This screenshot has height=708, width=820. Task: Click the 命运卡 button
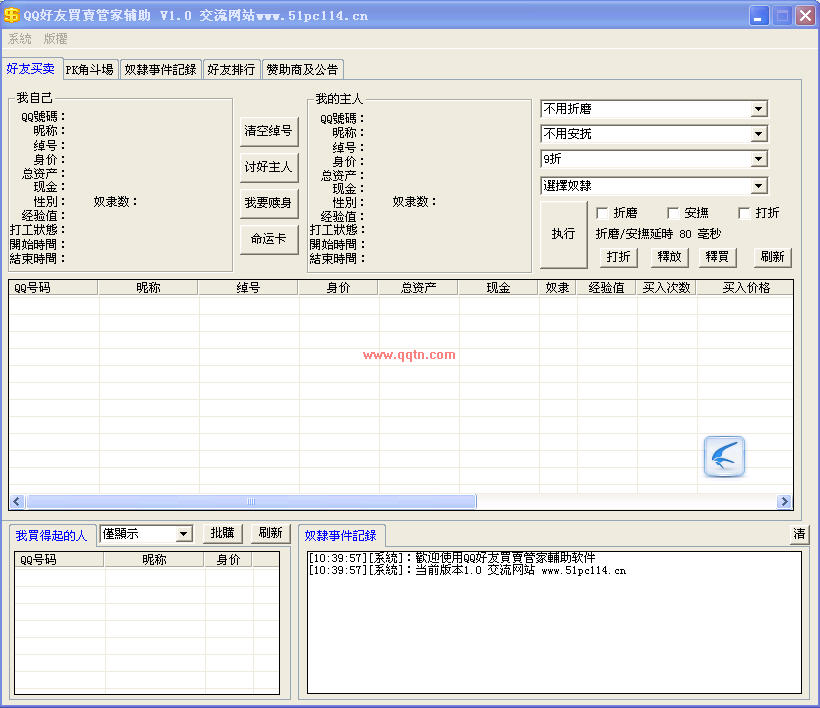[269, 239]
